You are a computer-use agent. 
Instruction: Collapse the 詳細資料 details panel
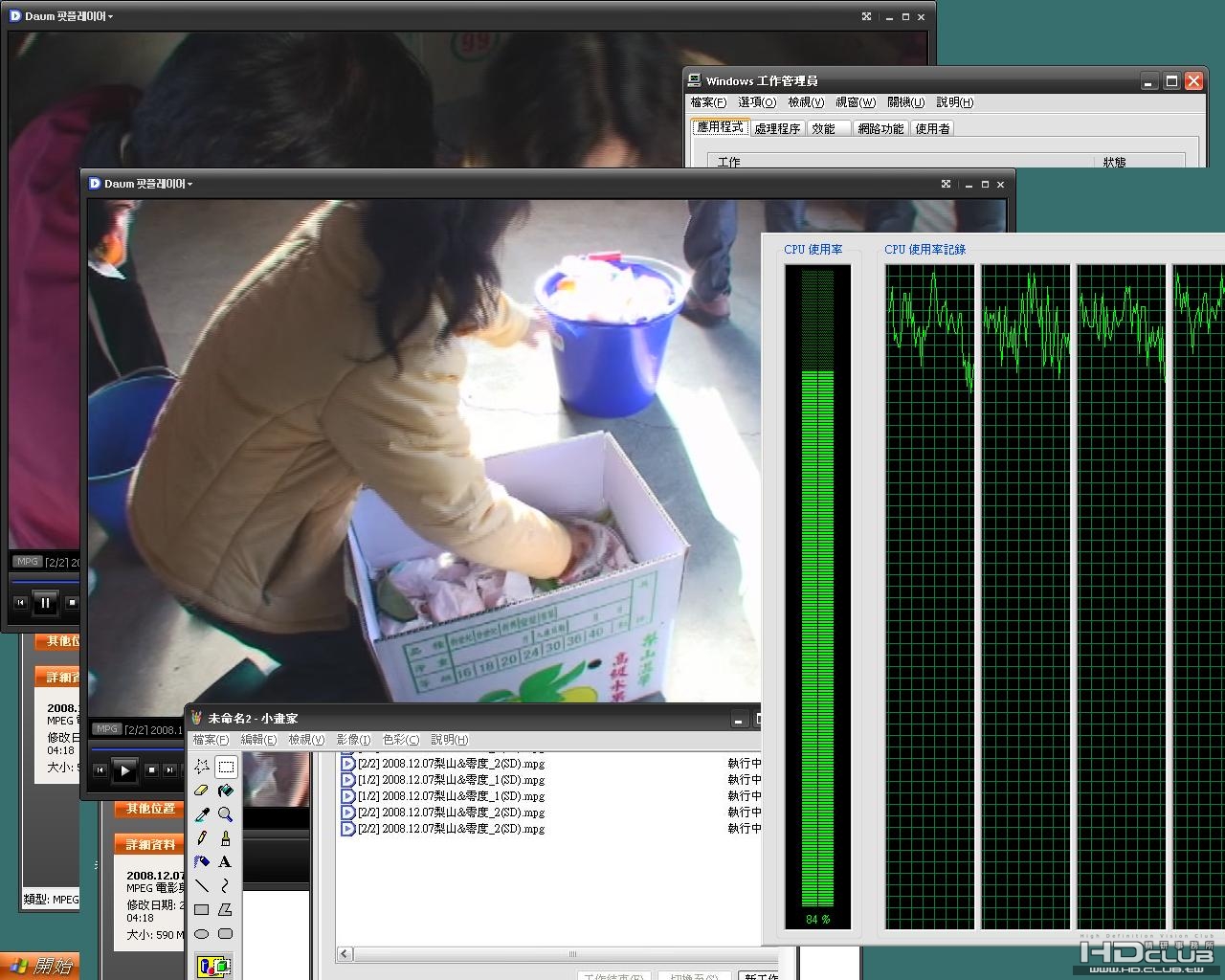click(151, 845)
